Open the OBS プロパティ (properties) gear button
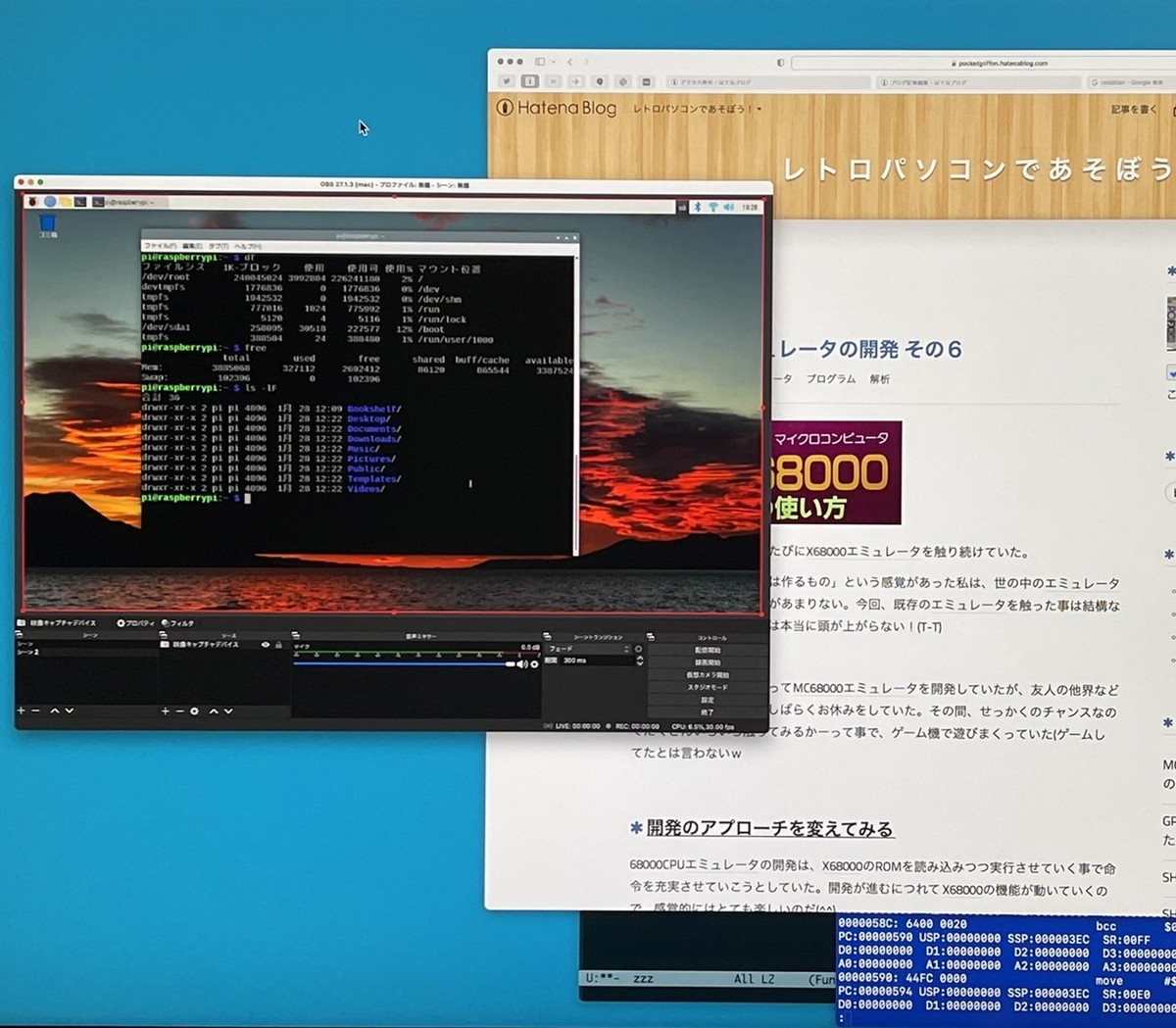This screenshot has height=1028, width=1176. (136, 623)
